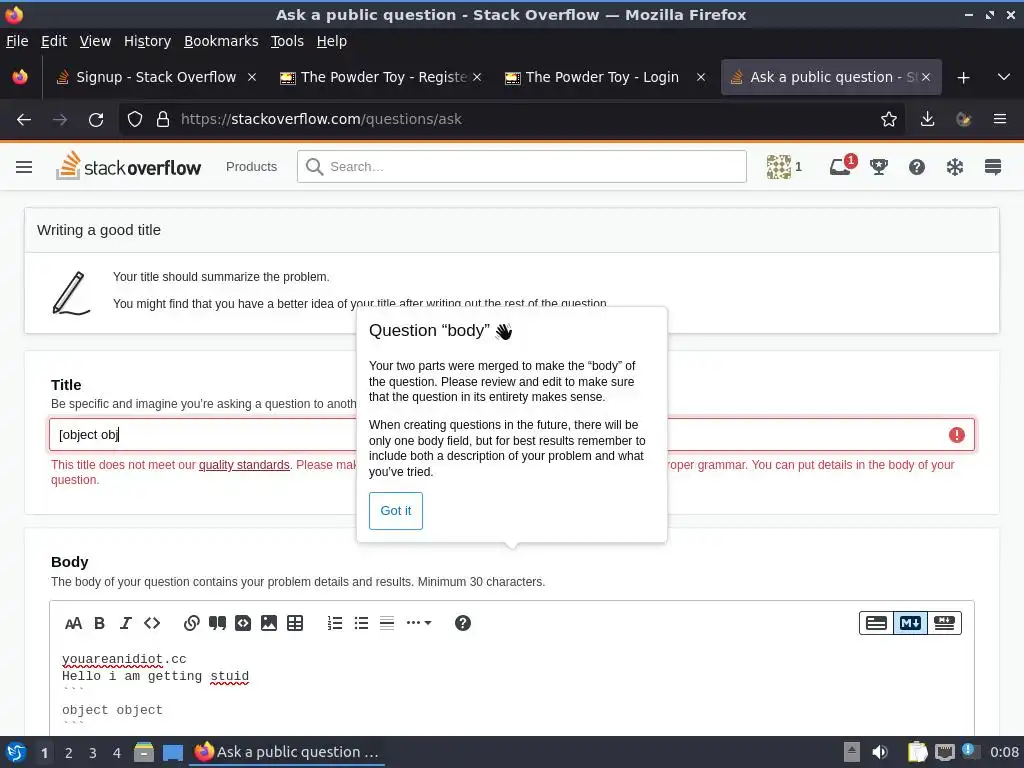Open the editor help icon
This screenshot has height=768, width=1024.
(462, 623)
